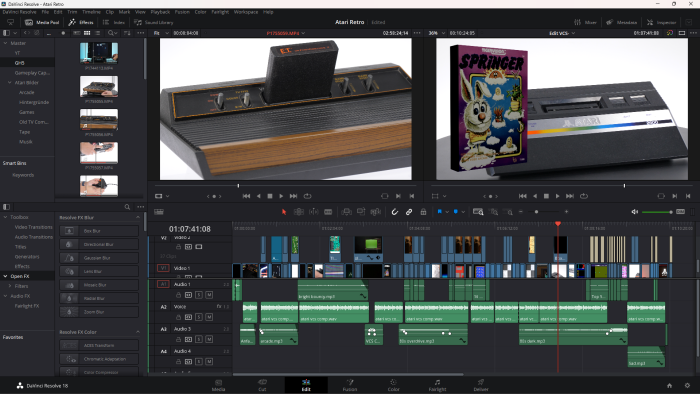Toggle the Linked Selection chain icon
The height and width of the screenshot is (394, 700).
click(409, 212)
